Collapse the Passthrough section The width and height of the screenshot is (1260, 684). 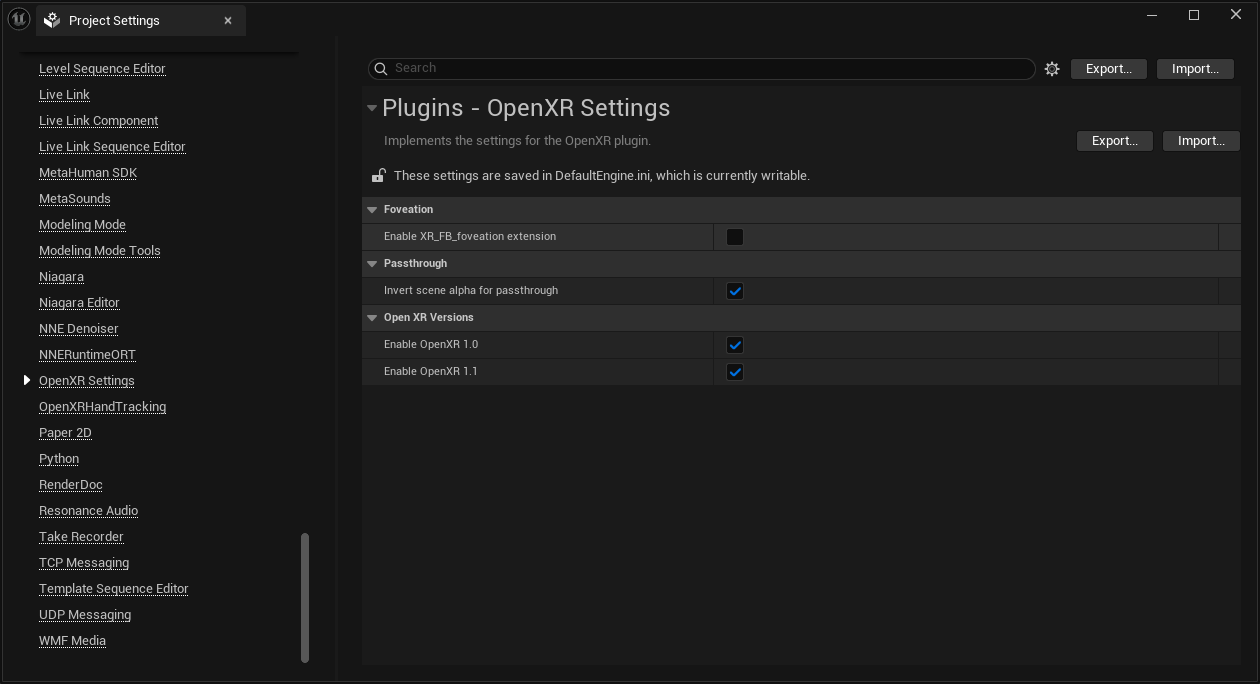(372, 264)
